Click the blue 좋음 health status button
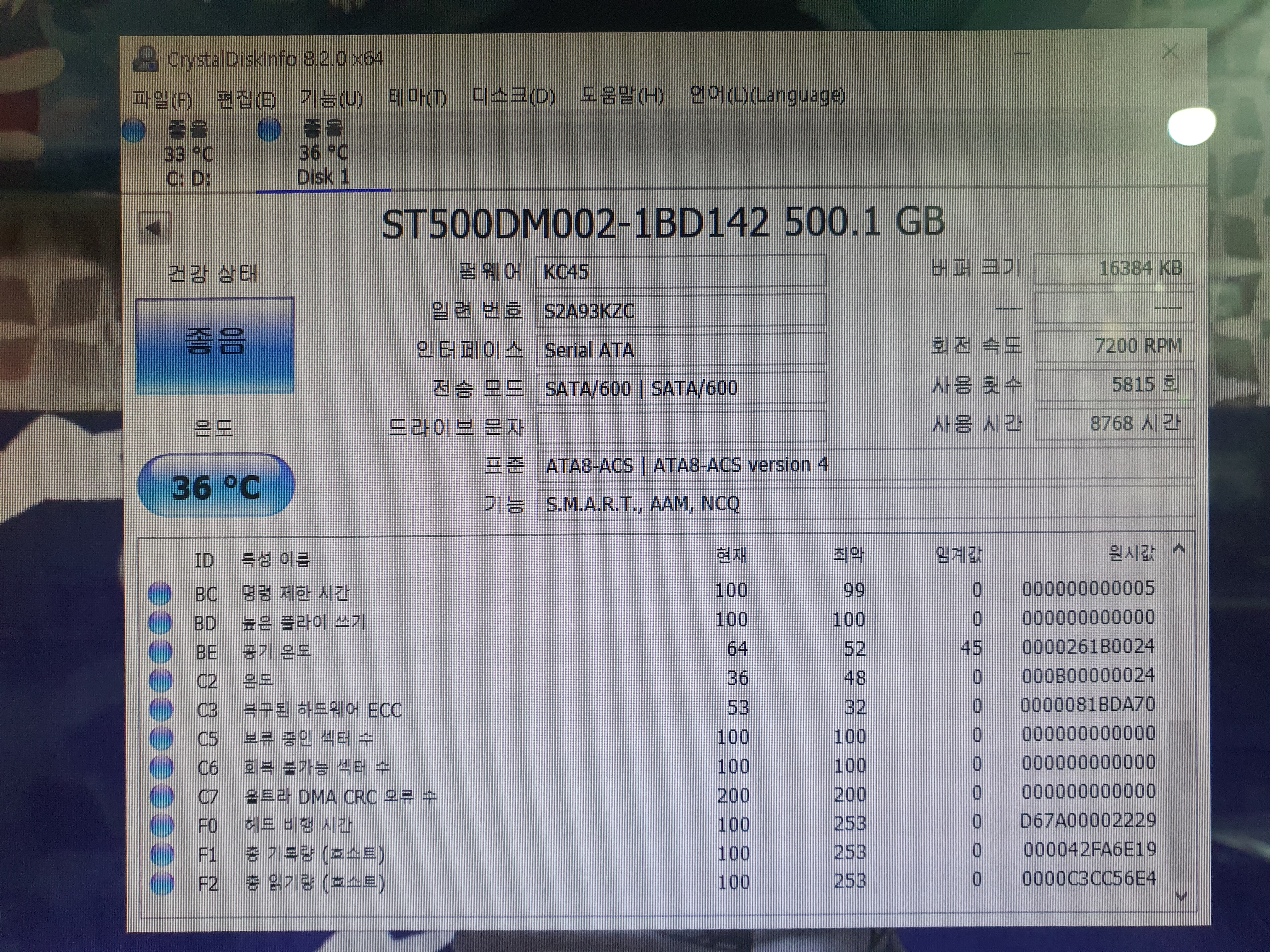 pyautogui.click(x=215, y=345)
